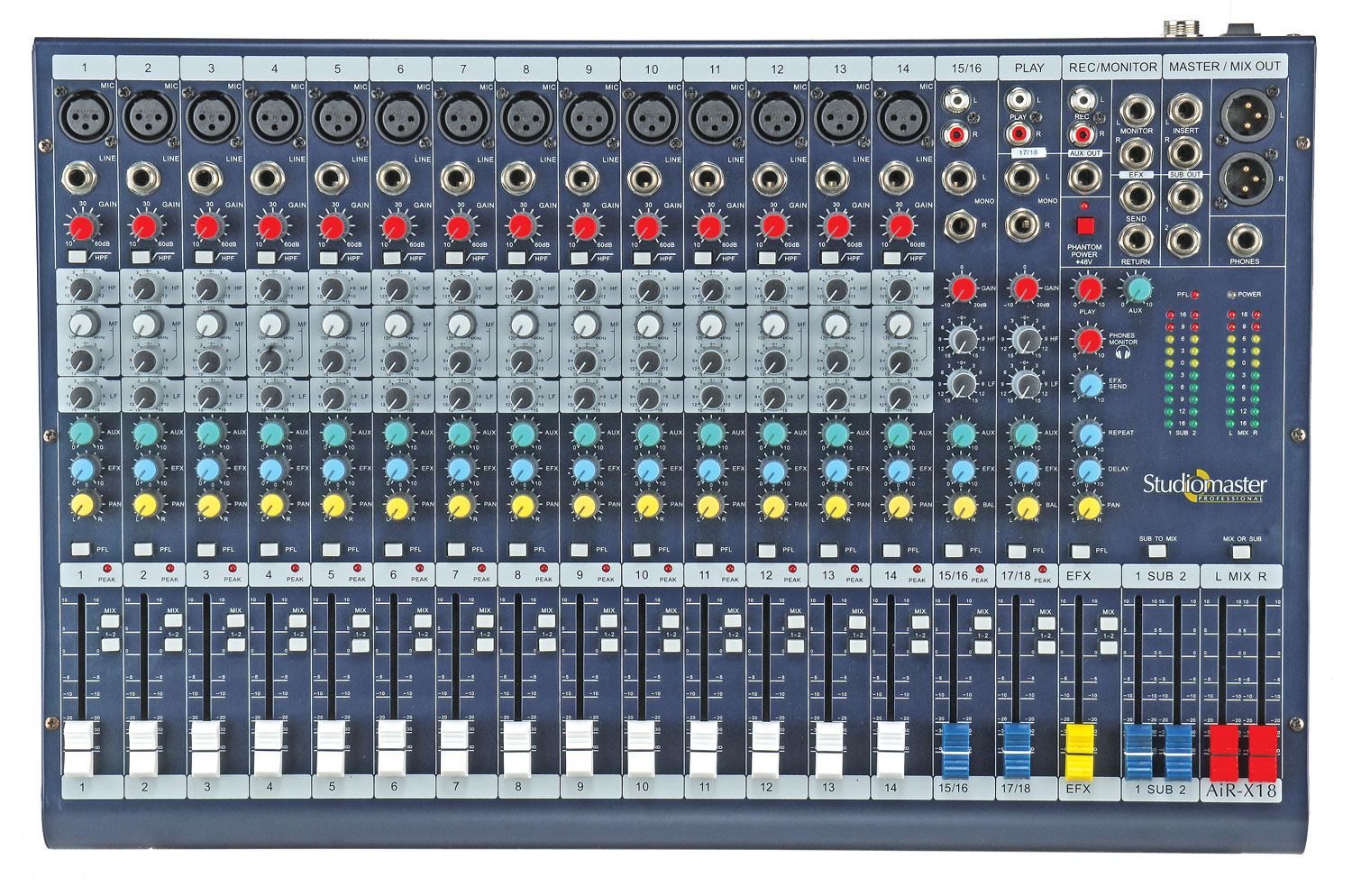
Task: Click the channel 3 XLR MIC input
Action: pos(211,117)
